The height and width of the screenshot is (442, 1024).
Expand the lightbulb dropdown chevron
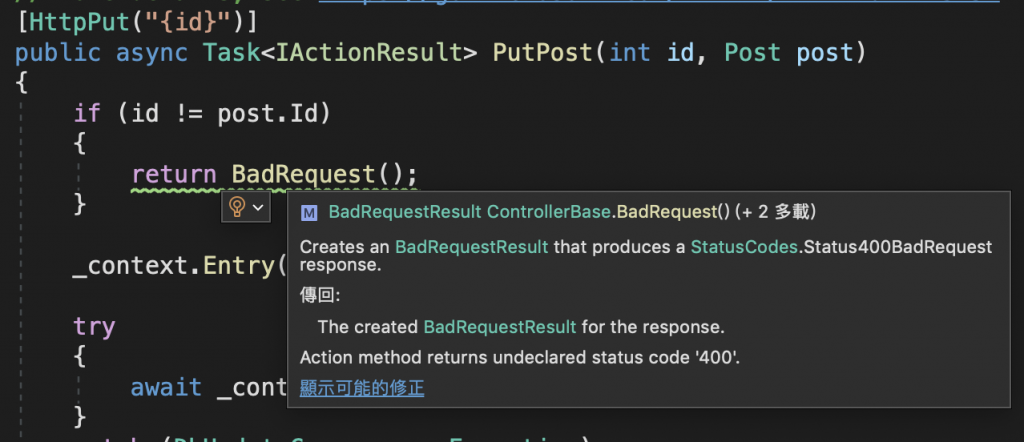[258, 207]
